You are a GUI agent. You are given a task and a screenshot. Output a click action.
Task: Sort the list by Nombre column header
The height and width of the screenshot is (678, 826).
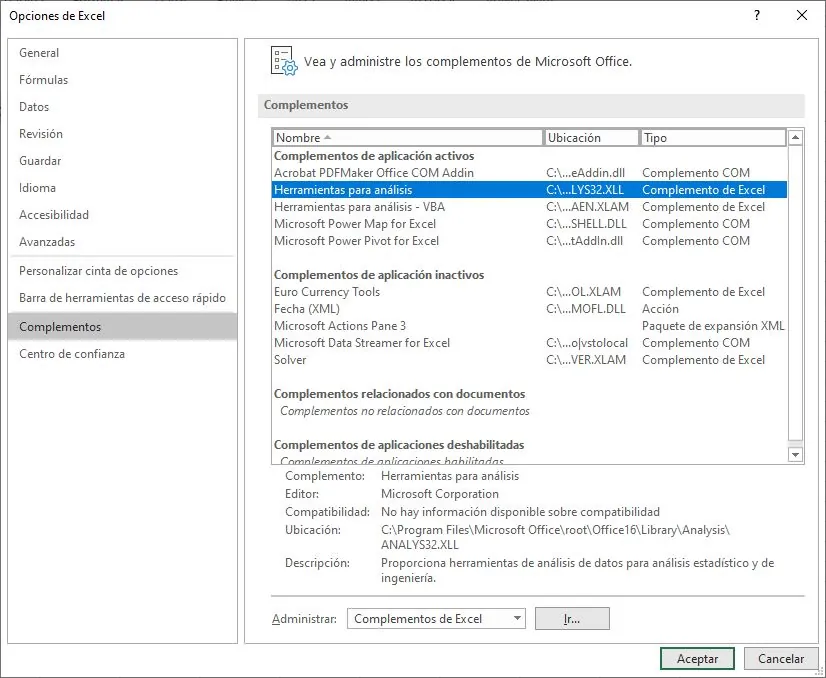coord(407,138)
